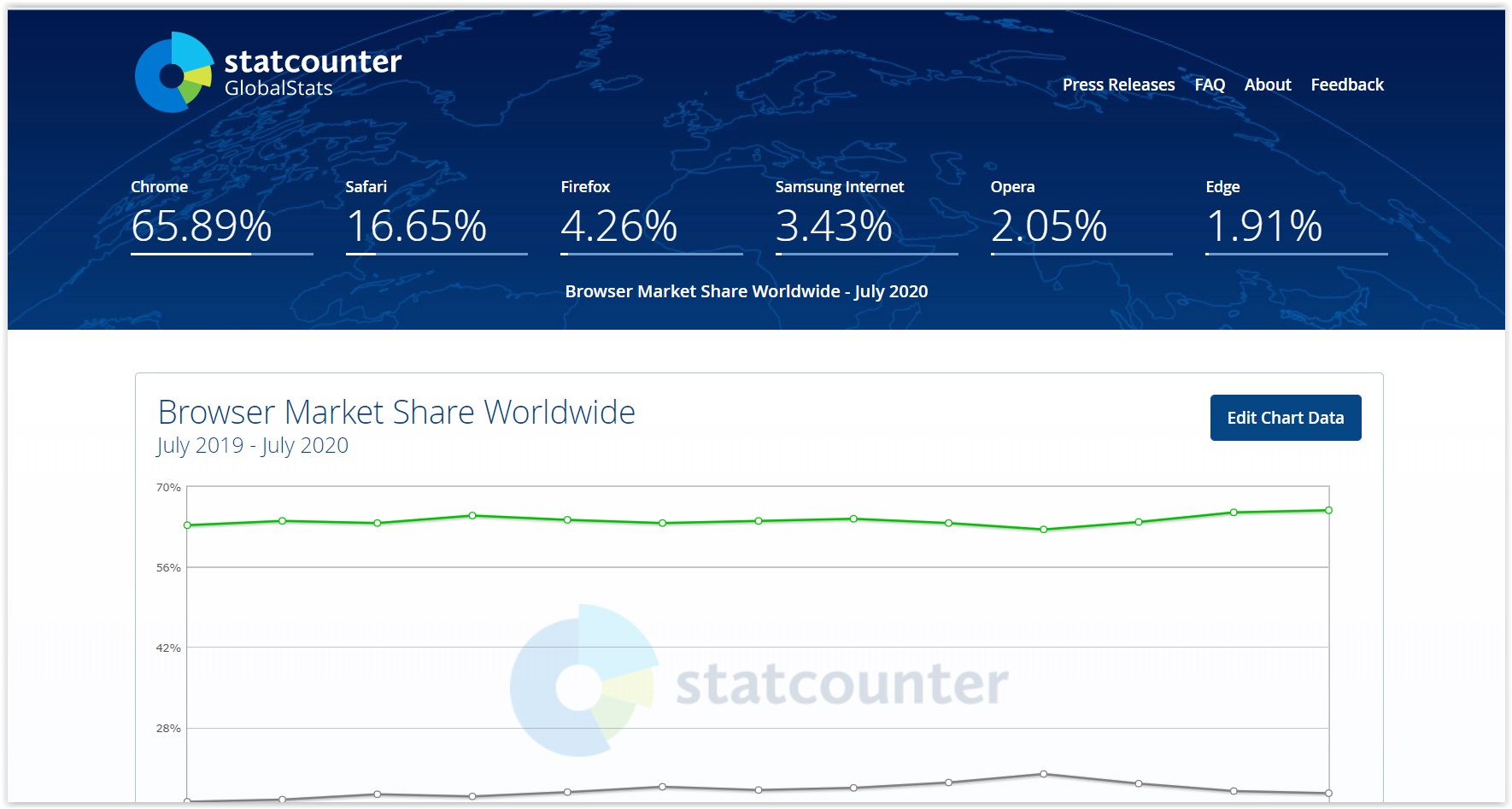
Task: Click the Edit Chart Data button
Action: 1286,418
